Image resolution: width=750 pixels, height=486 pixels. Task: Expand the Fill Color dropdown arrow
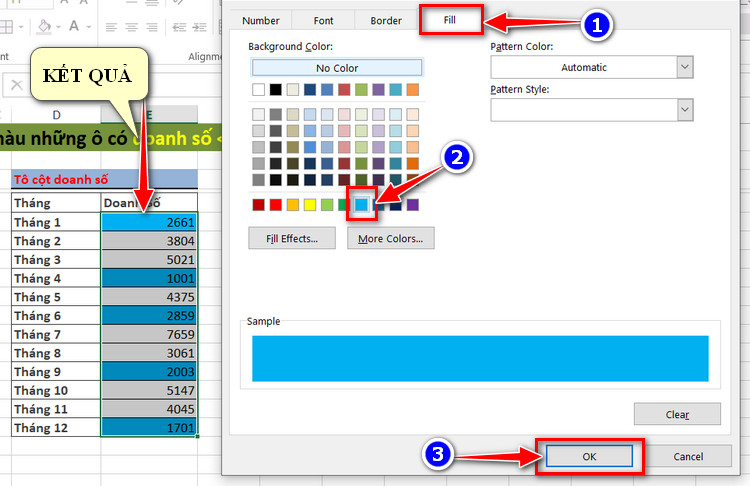pyautogui.click(x=58, y=27)
